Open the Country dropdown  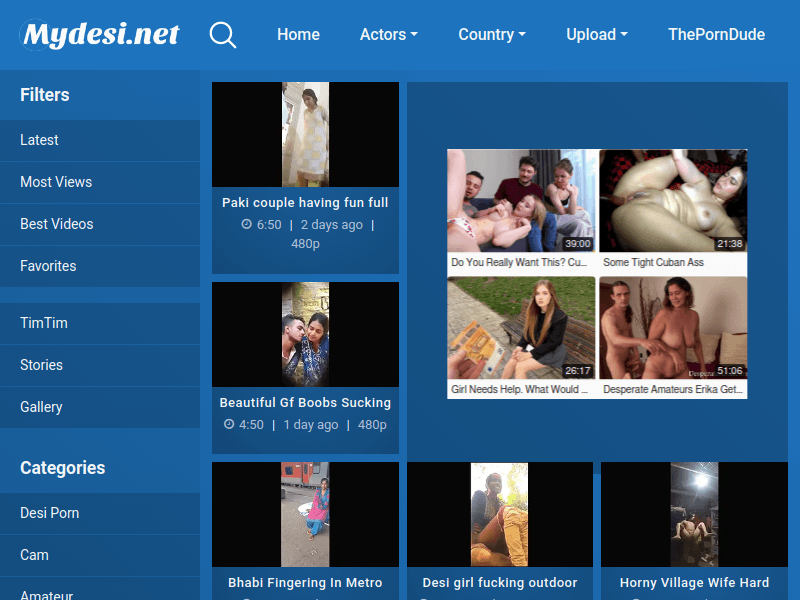tap(491, 35)
